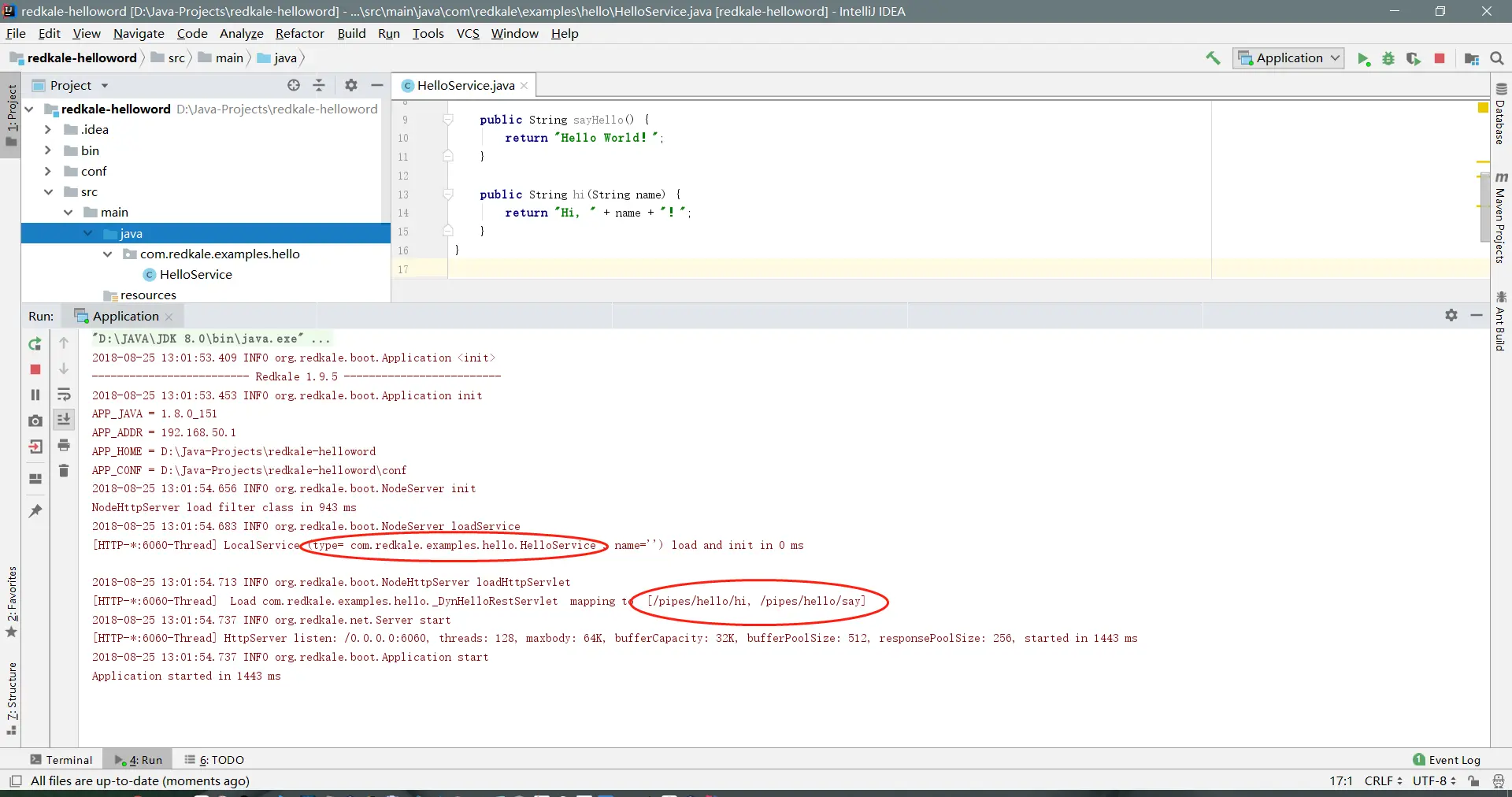The image size is (1512, 797).
Task: Toggle soft-wrap in the Run console
Action: 64,395
